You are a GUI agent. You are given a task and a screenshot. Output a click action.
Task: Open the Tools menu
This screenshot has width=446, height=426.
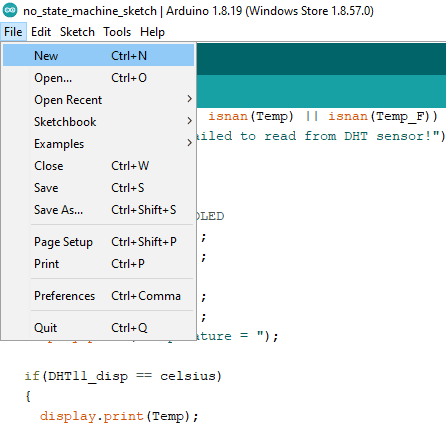pos(117,32)
